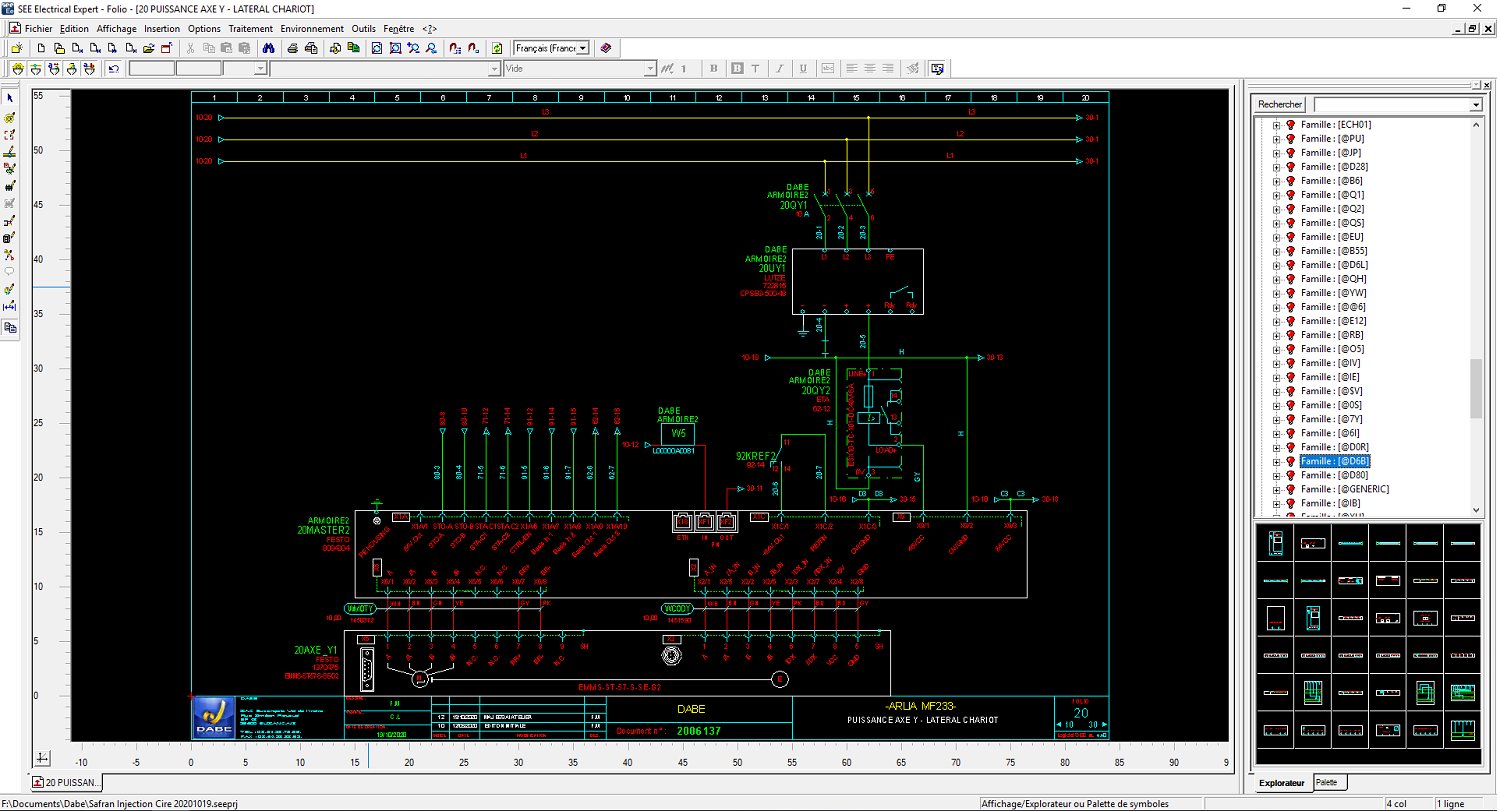
Task: Click the wire drawing tool with pencil
Action: [x=10, y=153]
